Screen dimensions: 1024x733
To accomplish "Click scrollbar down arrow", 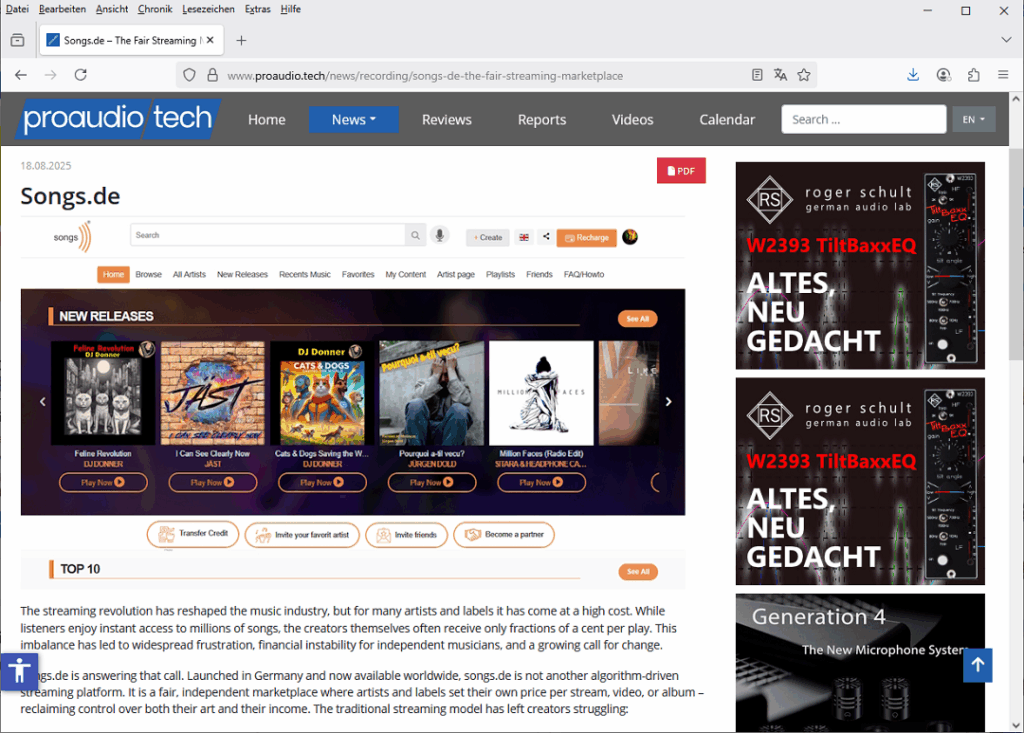I will click(1016, 725).
